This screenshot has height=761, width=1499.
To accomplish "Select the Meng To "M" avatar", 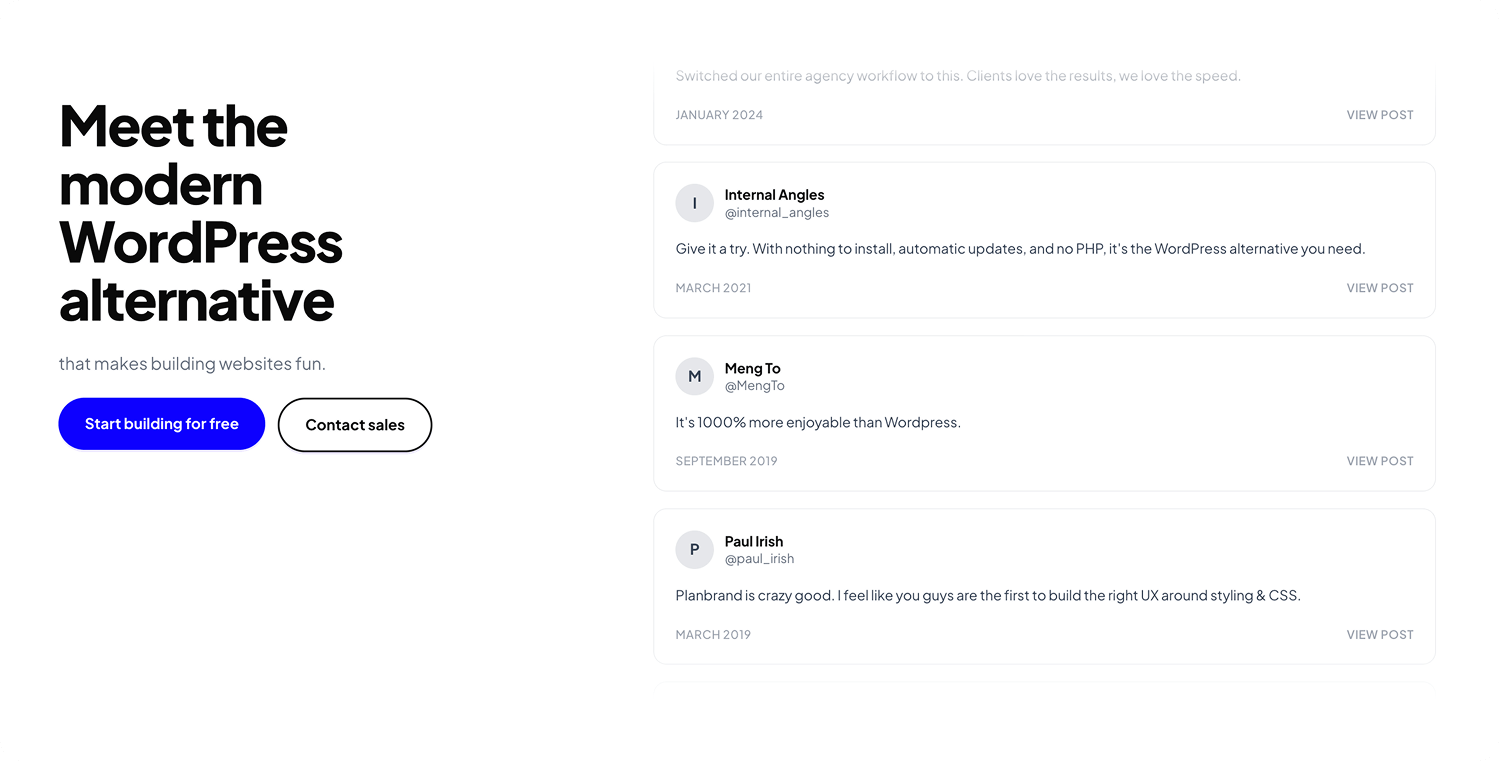I will coord(694,377).
